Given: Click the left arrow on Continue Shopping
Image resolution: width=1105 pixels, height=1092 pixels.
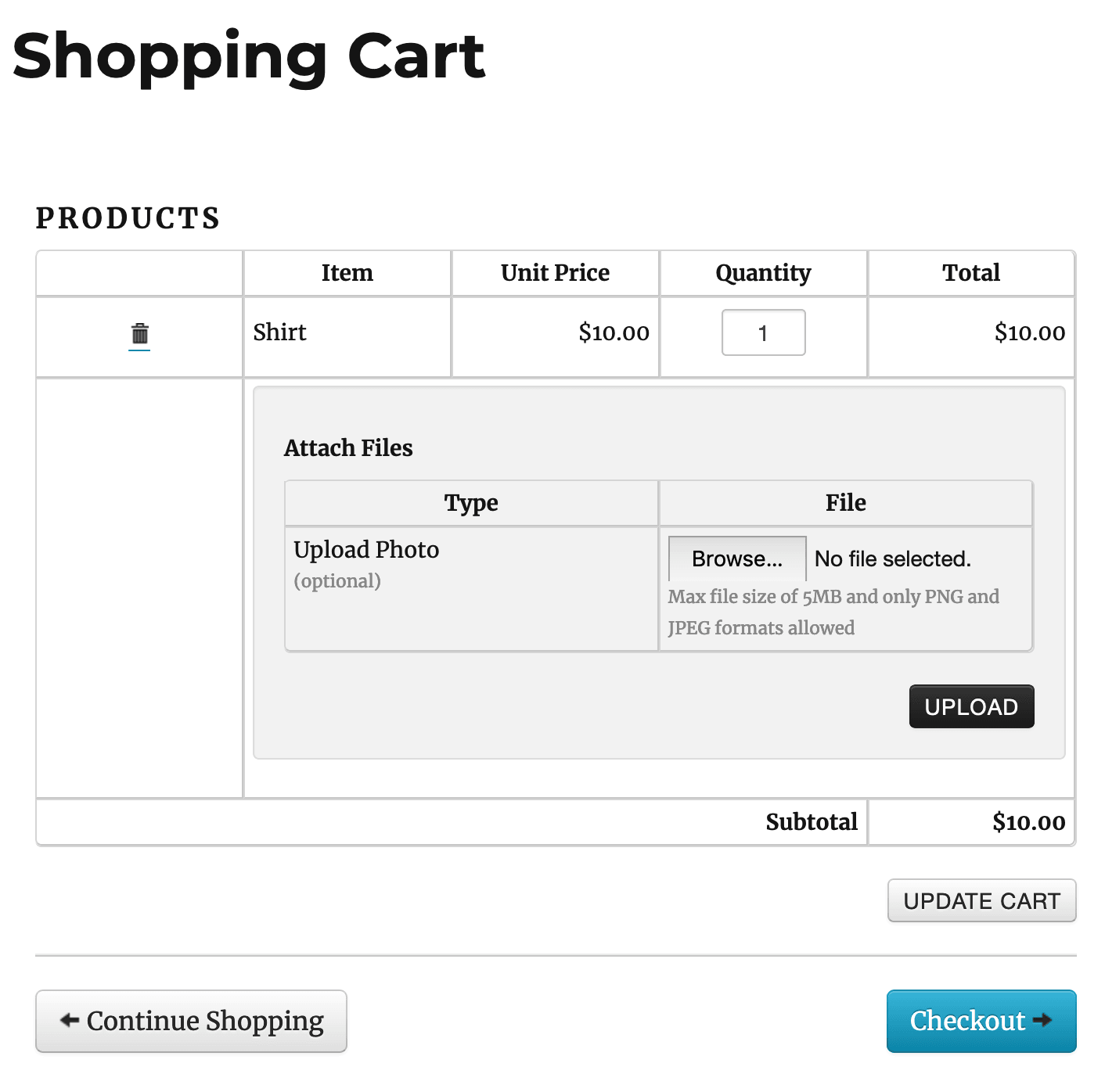Looking at the screenshot, I should (x=70, y=1020).
